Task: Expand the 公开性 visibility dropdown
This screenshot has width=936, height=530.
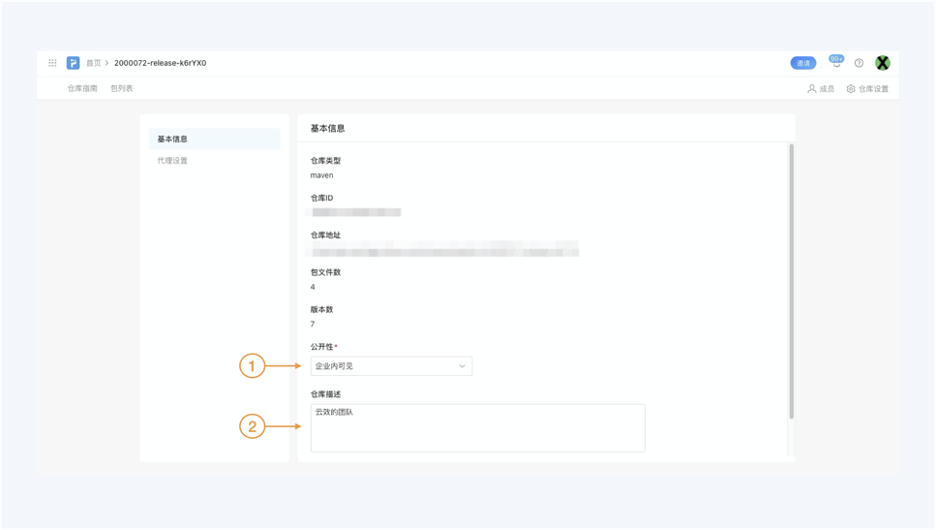Action: point(390,367)
